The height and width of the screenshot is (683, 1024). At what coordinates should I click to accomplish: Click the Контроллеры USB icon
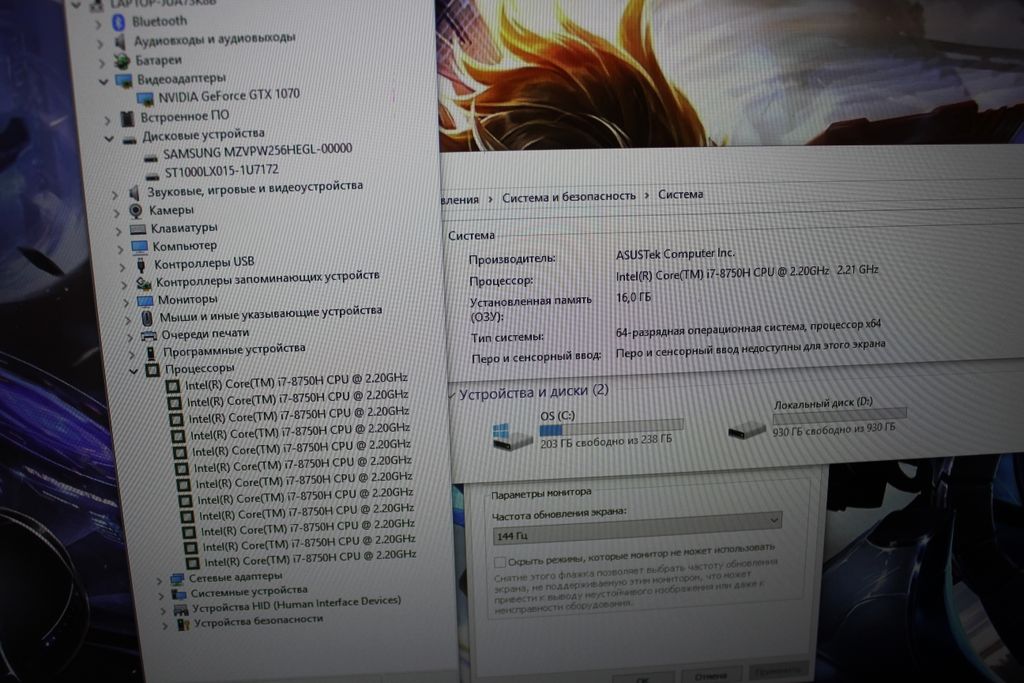(x=141, y=265)
